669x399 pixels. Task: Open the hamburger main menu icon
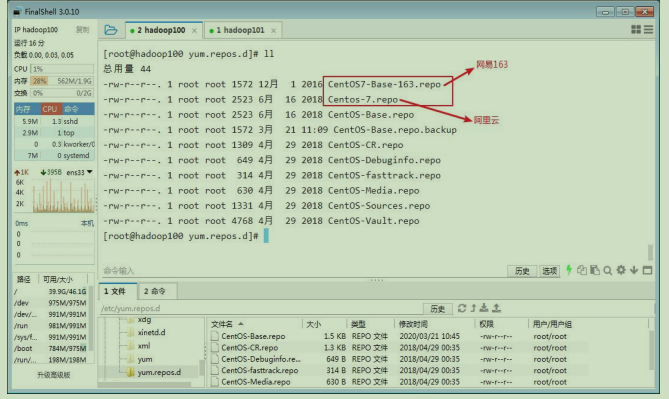pos(649,29)
